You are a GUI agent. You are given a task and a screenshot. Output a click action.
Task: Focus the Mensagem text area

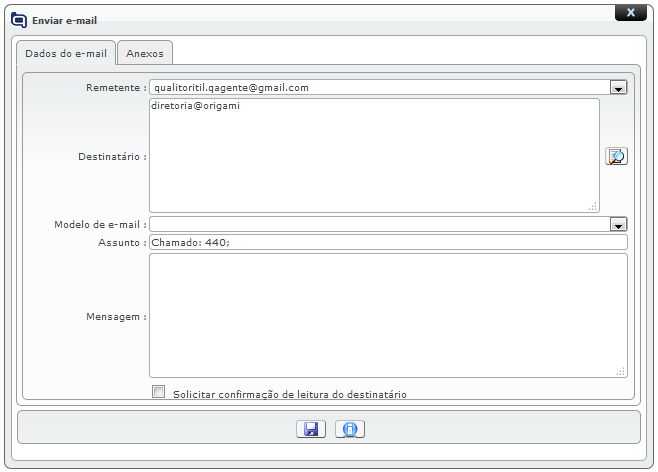point(387,315)
